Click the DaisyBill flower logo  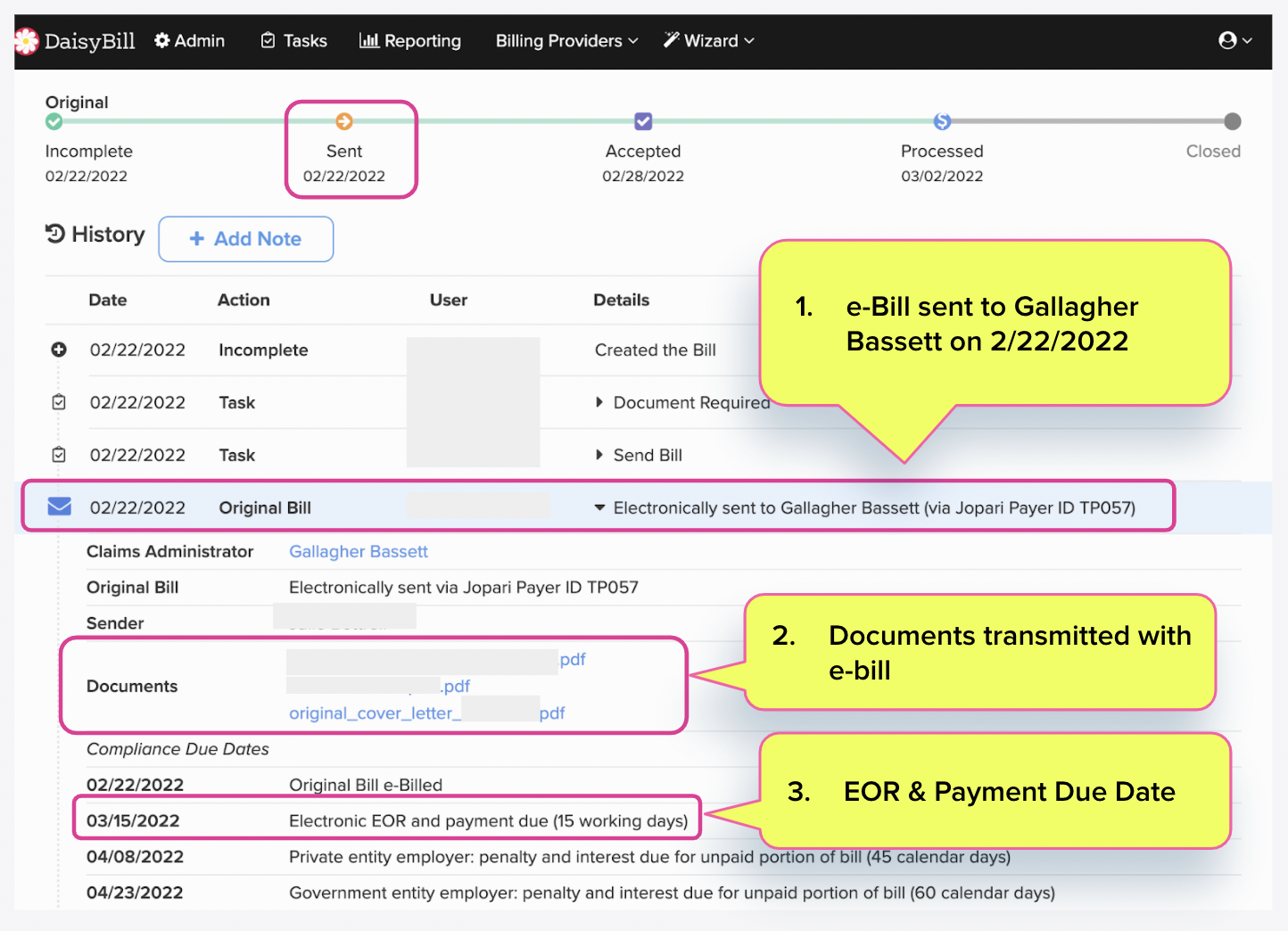[27, 41]
